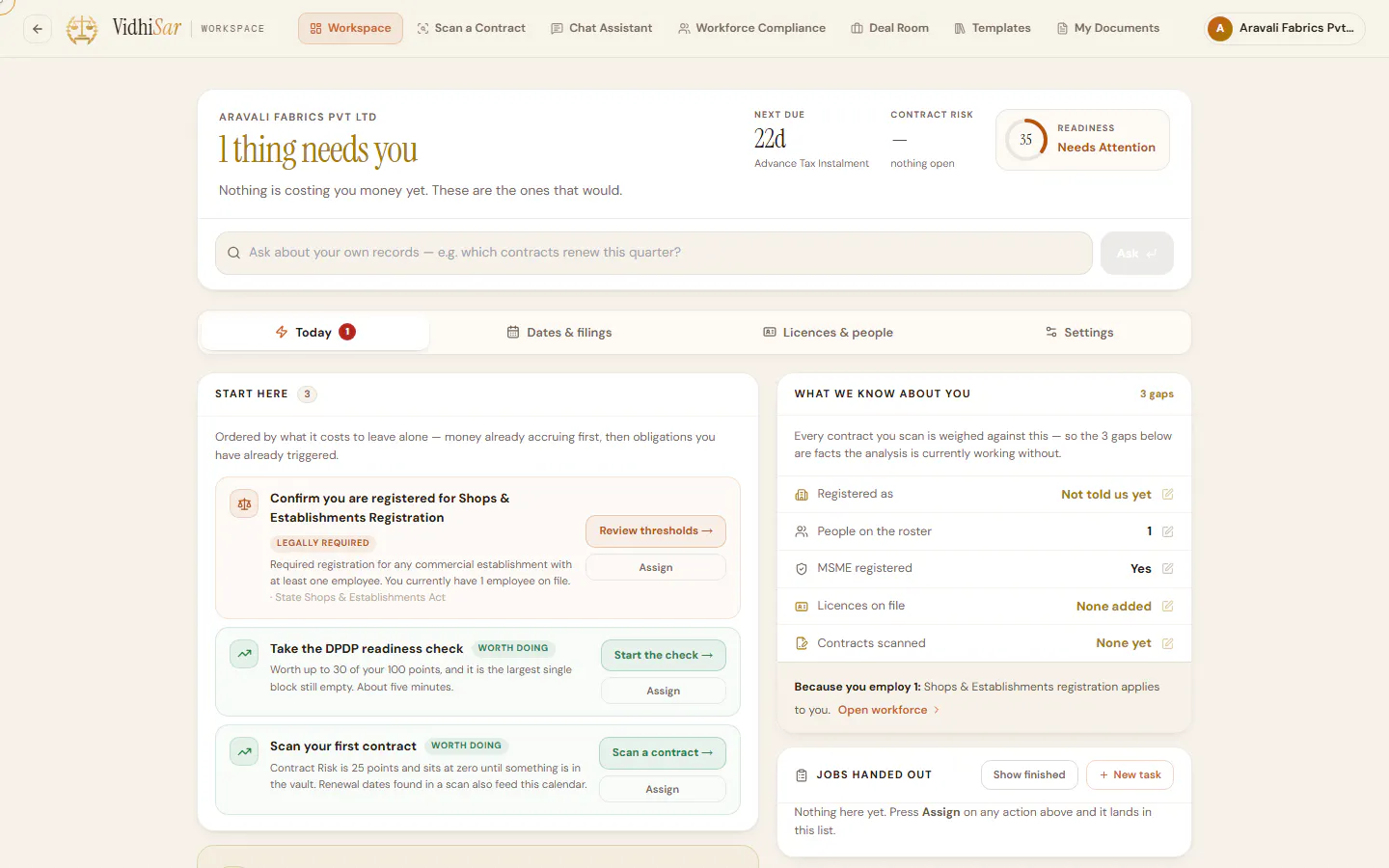Open the Settings tab
1389x868 pixels.
pos(1078,333)
